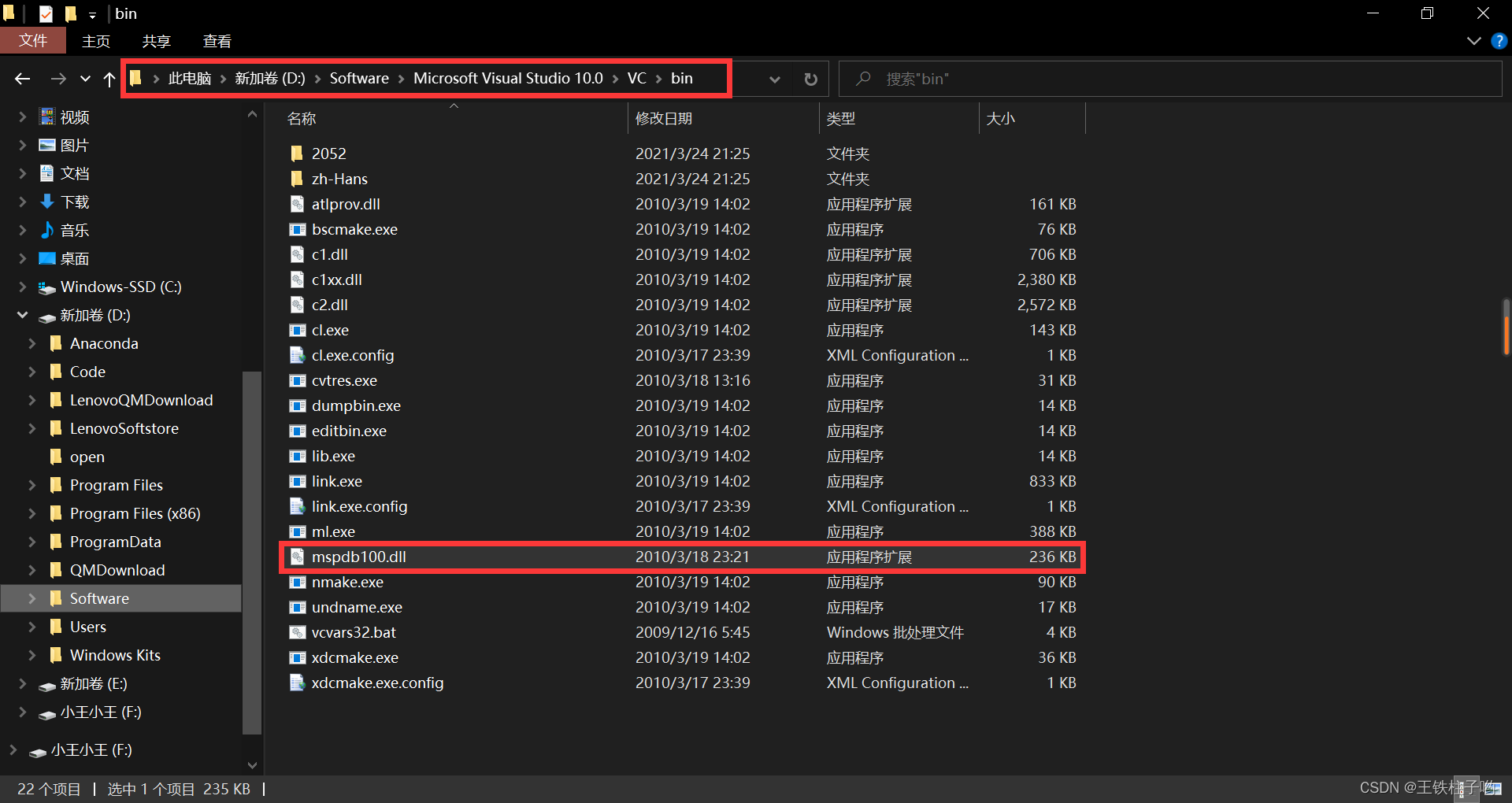Open the 桌面 folder in sidebar
The height and width of the screenshot is (803, 1512).
(75, 258)
